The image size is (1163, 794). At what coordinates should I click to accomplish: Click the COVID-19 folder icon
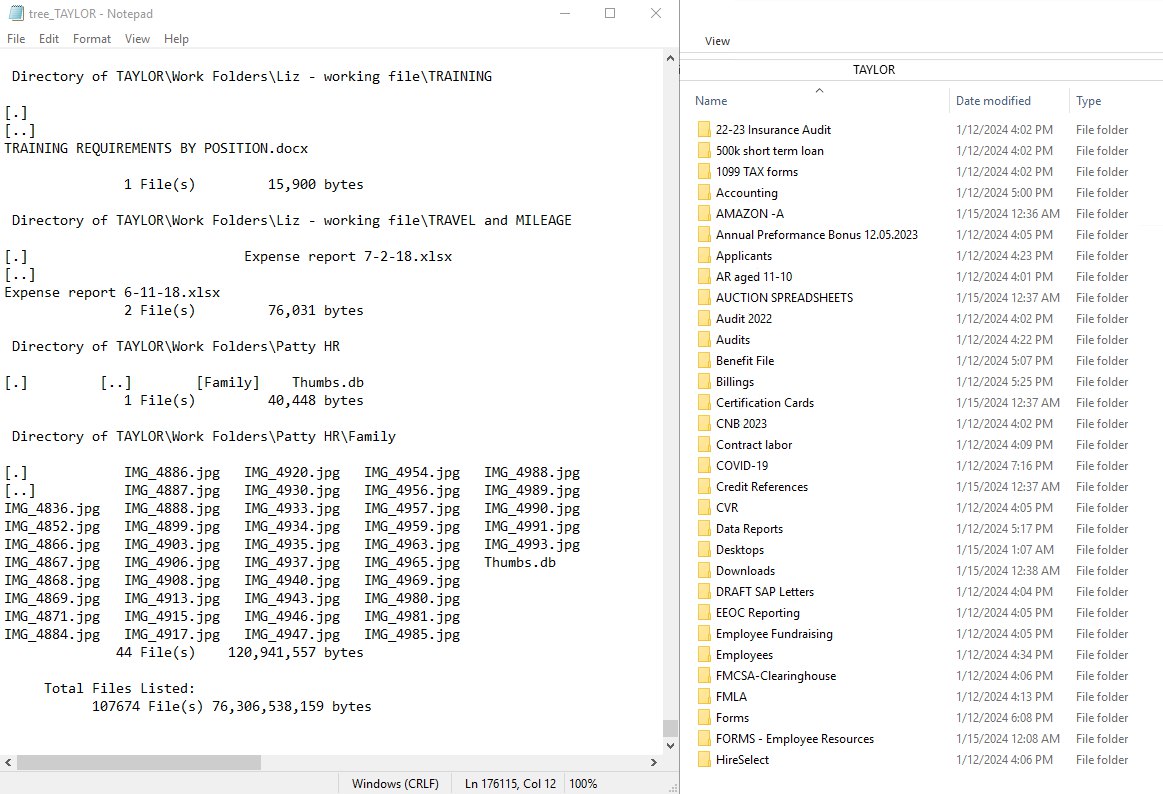[x=704, y=466]
